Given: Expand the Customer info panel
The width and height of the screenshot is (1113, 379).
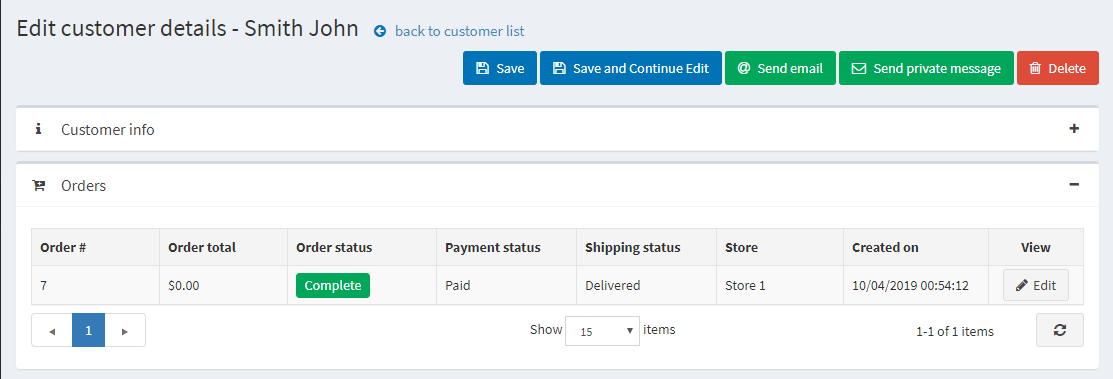Looking at the screenshot, I should click(x=1074, y=128).
